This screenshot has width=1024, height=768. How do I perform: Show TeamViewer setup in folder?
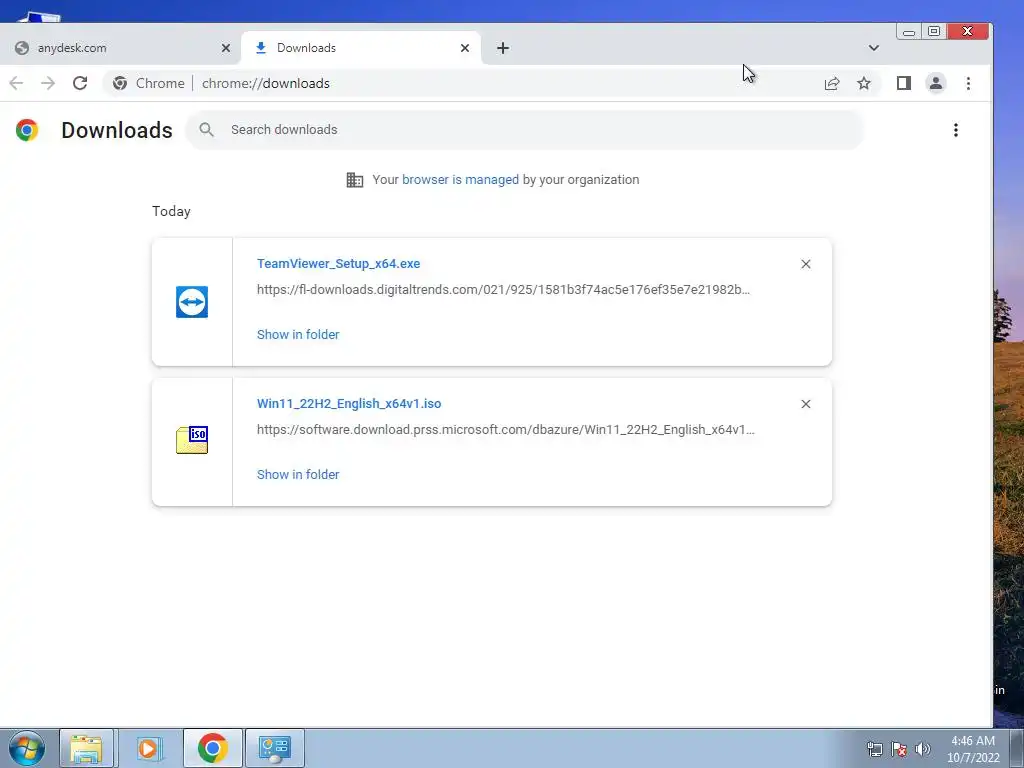tap(298, 334)
